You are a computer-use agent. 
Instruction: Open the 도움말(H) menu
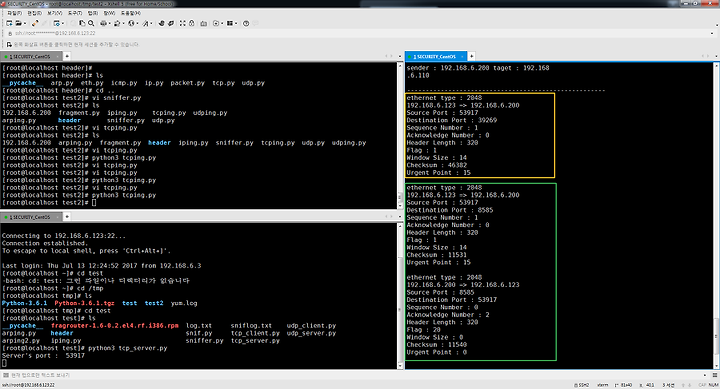pyautogui.click(x=131, y=13)
